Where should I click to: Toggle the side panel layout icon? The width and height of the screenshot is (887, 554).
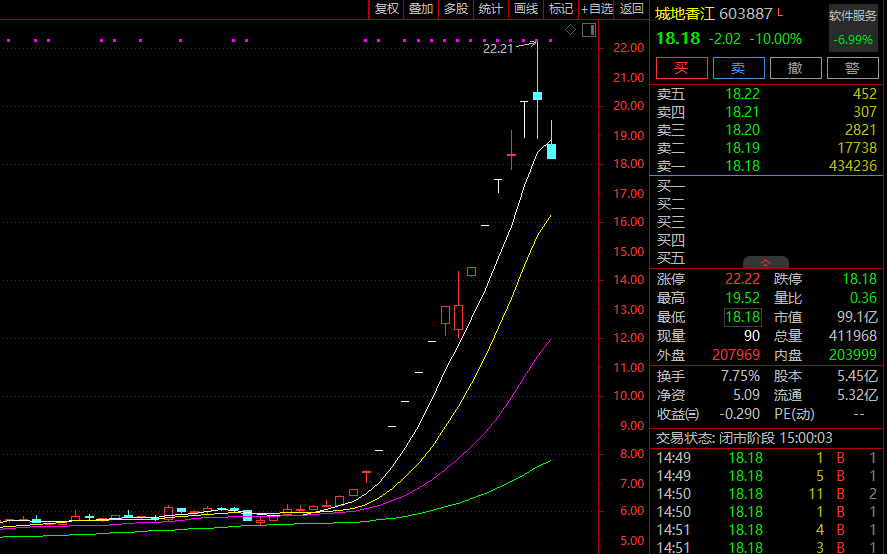pos(588,30)
